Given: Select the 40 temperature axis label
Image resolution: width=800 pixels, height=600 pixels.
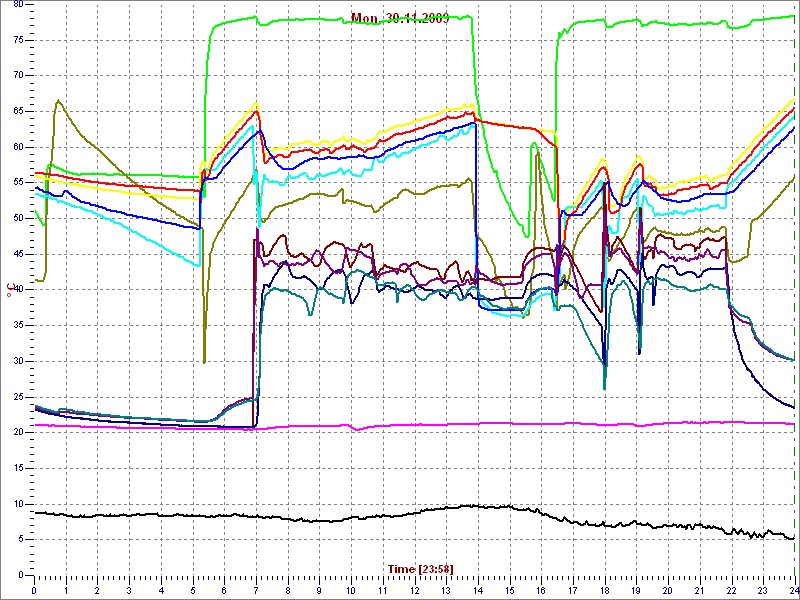Looking at the screenshot, I should click(x=18, y=290).
